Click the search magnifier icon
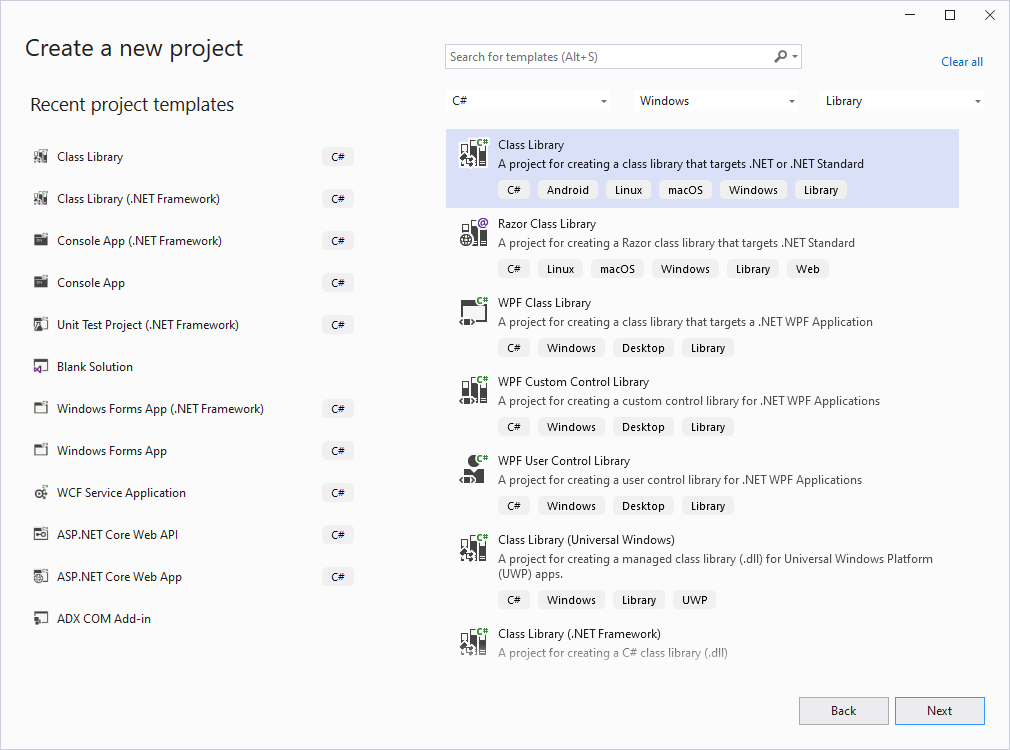Viewport: 1010px width, 750px height. click(780, 57)
